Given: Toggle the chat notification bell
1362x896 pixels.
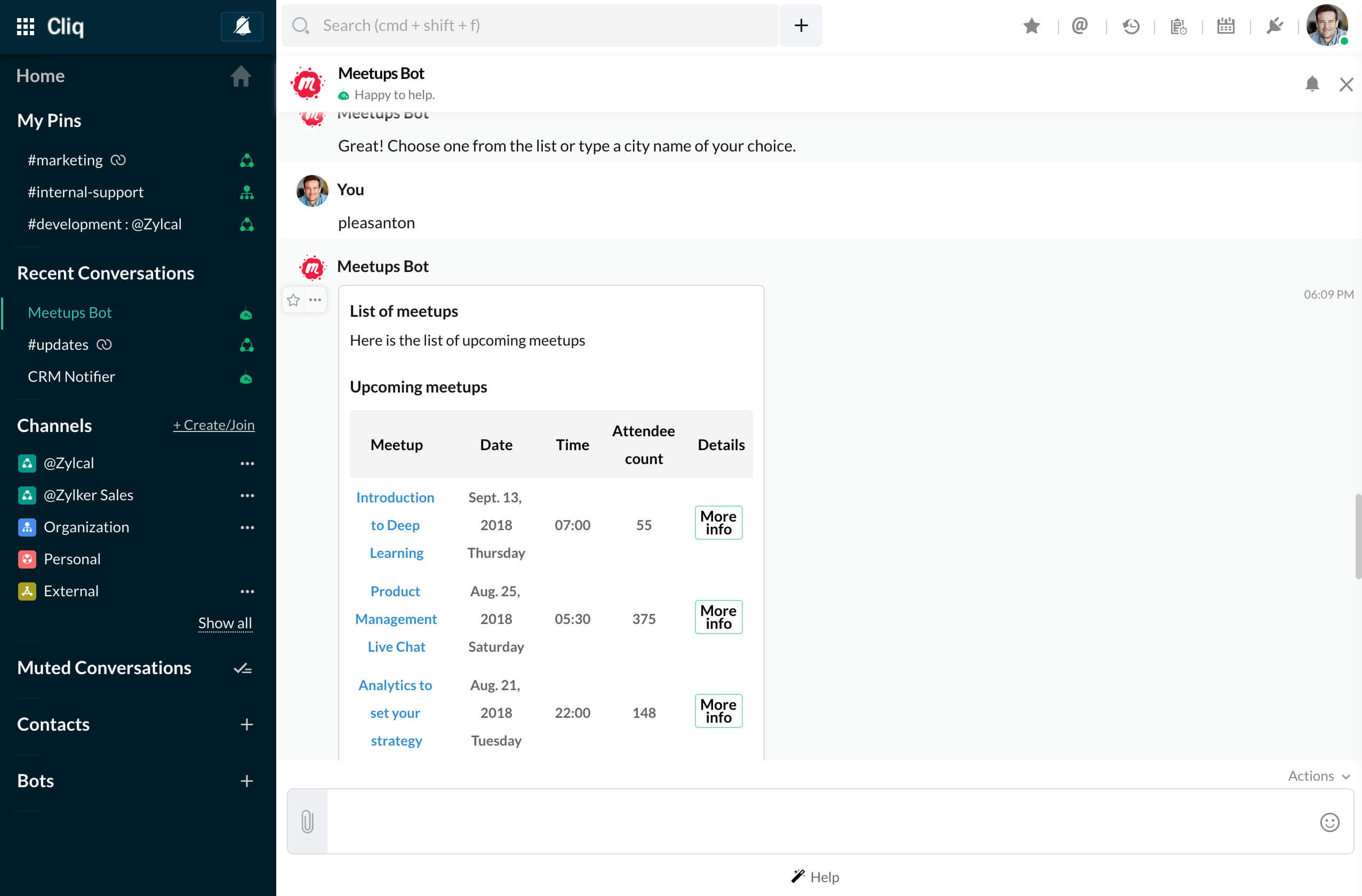Looking at the screenshot, I should [x=1312, y=84].
